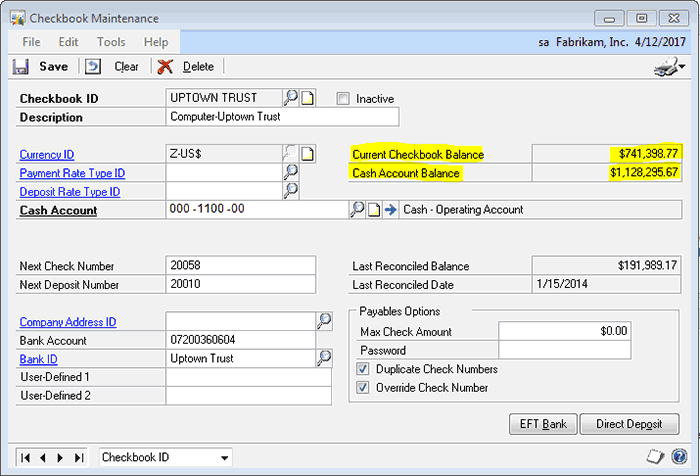Image resolution: width=700 pixels, height=476 pixels.
Task: Click the Bank Account field 07200360604
Action: click(241, 340)
